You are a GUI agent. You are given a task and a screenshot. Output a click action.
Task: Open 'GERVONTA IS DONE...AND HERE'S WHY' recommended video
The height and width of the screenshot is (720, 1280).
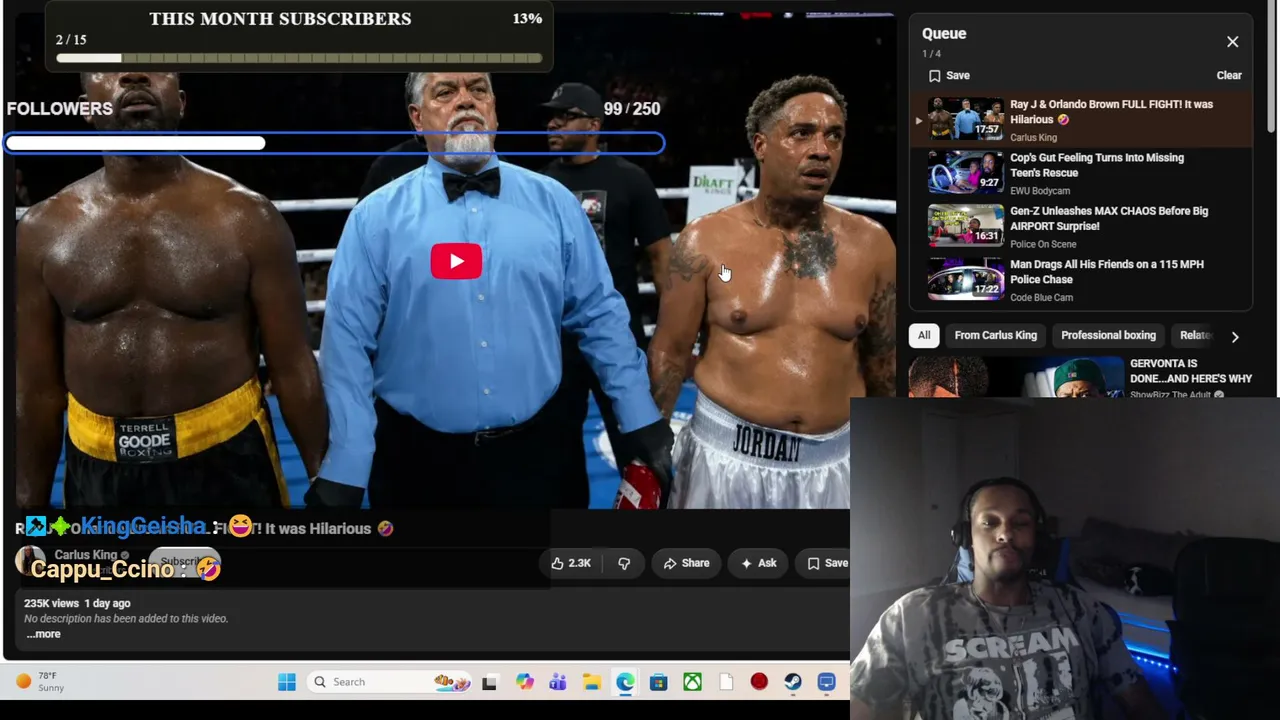click(x=1190, y=371)
